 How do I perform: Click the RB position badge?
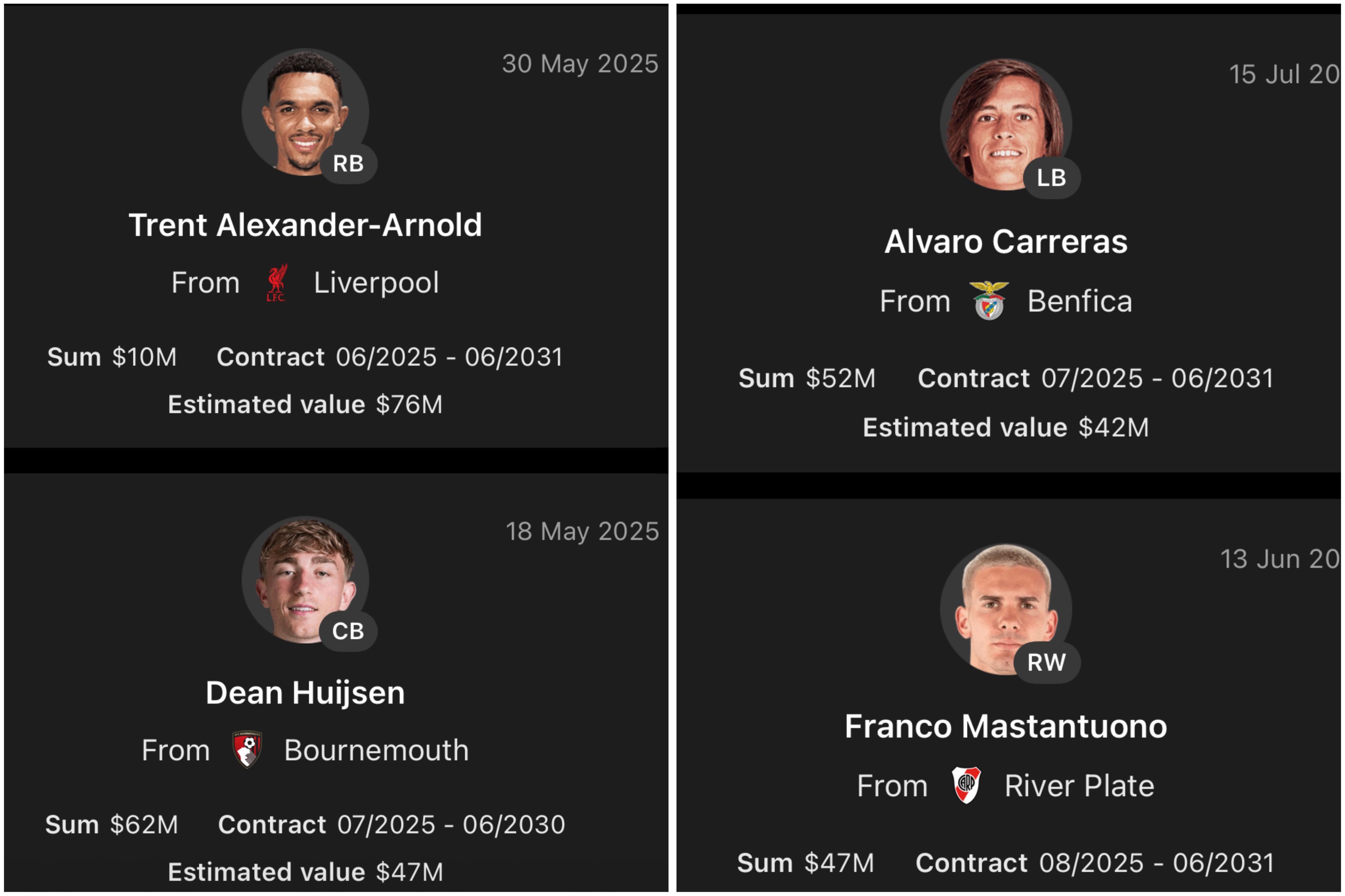click(348, 164)
